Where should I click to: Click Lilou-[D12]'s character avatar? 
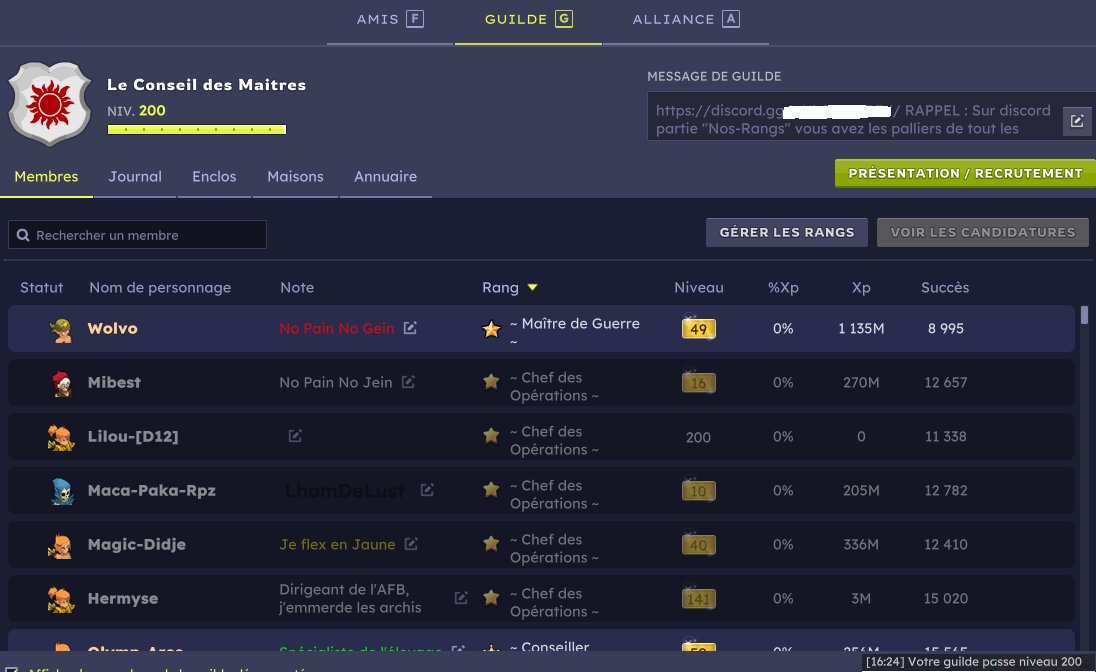click(61, 438)
